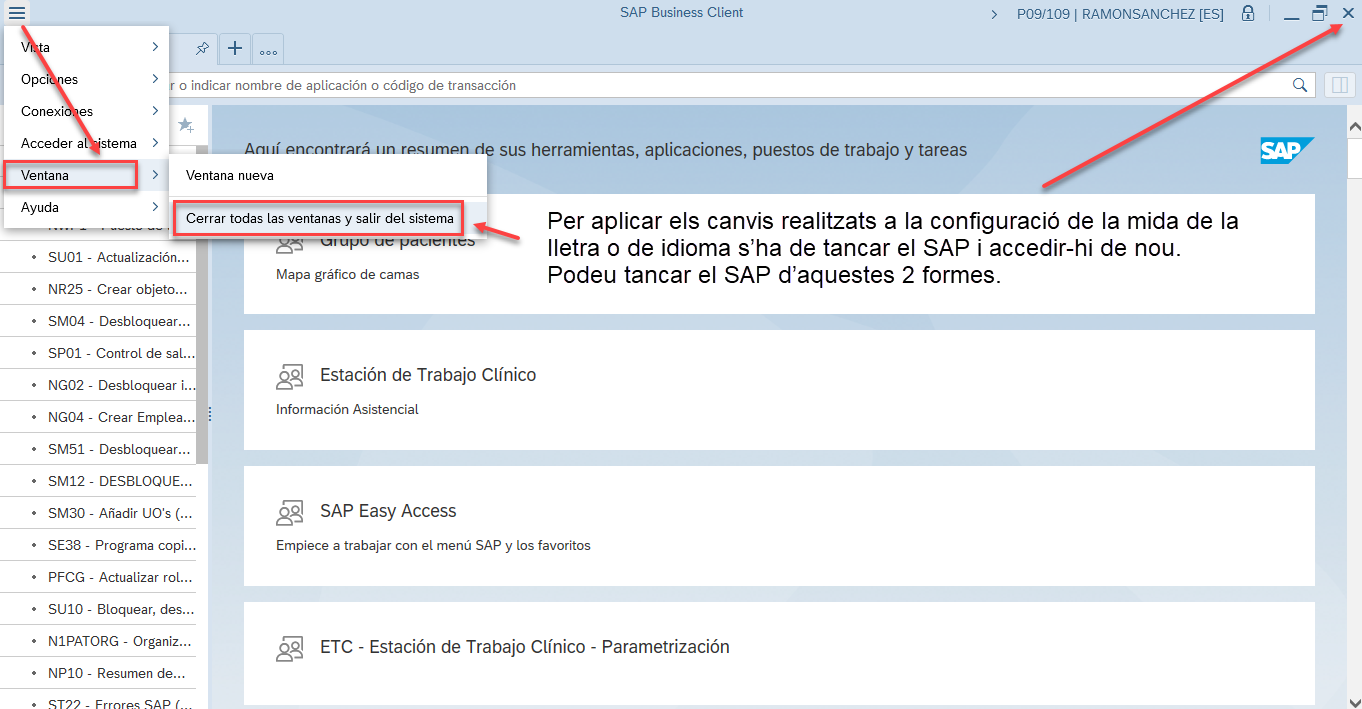Add a new tab with plus button

coord(235,48)
